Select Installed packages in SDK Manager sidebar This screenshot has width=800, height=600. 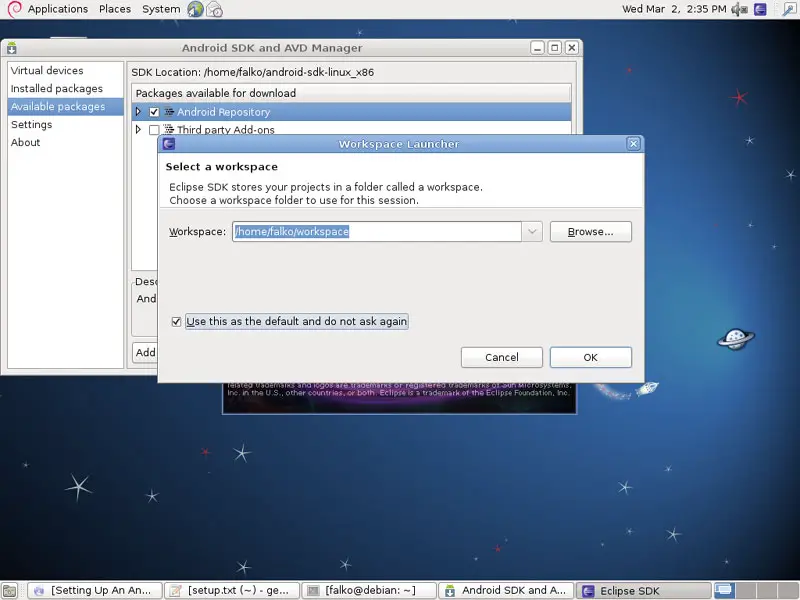point(66,88)
